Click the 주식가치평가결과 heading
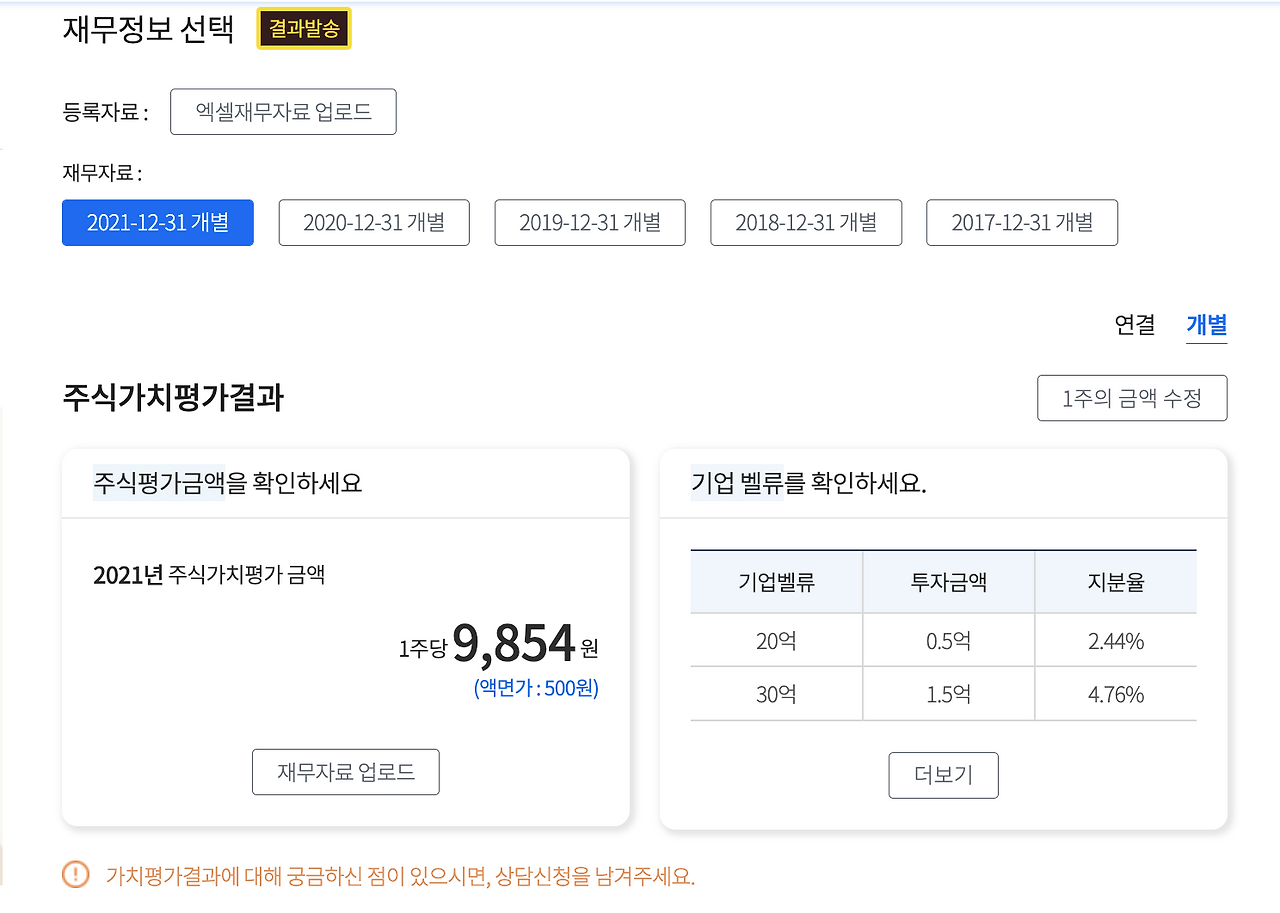 click(x=172, y=397)
